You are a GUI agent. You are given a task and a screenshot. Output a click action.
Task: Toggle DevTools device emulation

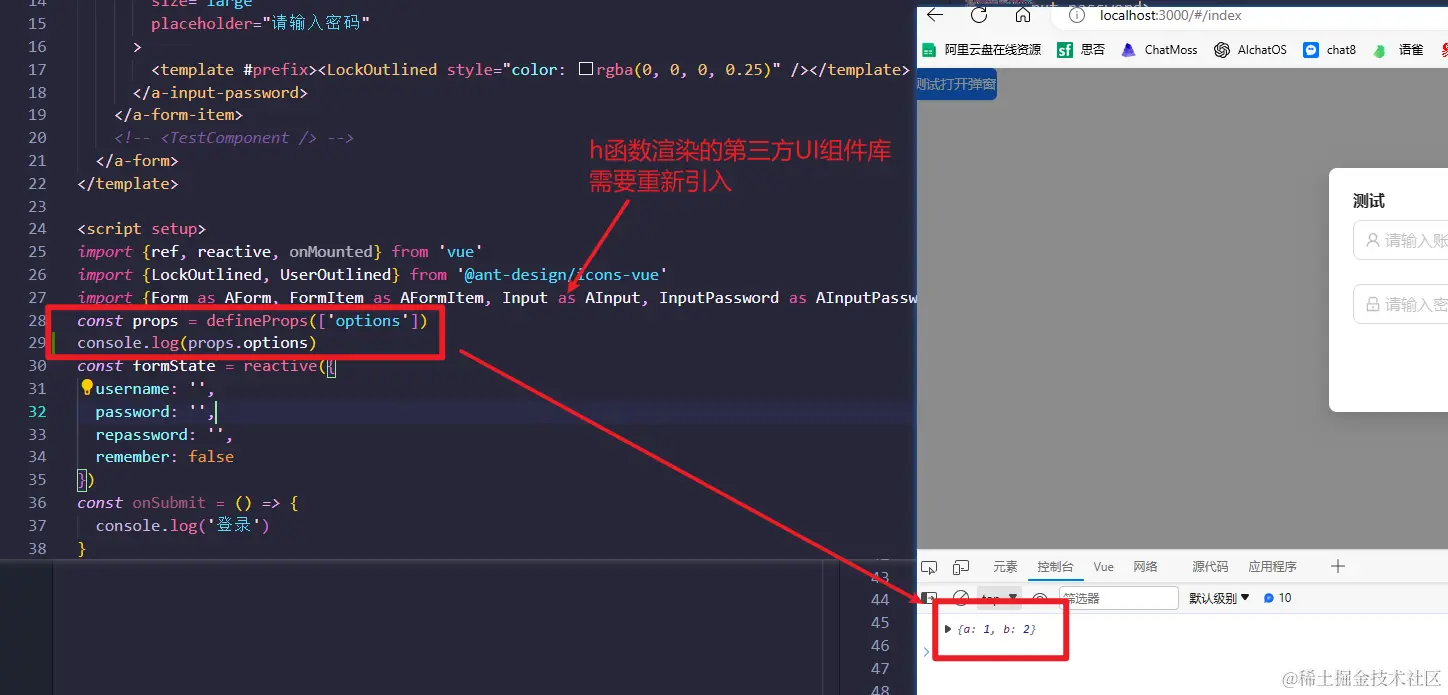[x=961, y=567]
